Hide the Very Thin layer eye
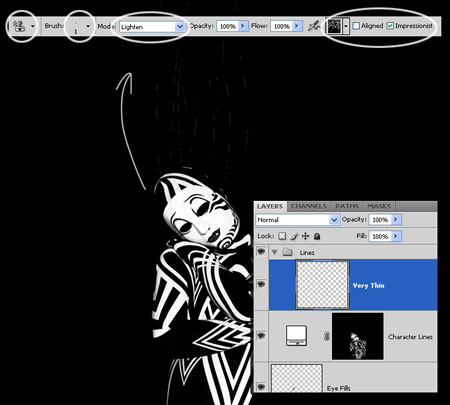Screen dimensions: 450x405 [261, 284]
